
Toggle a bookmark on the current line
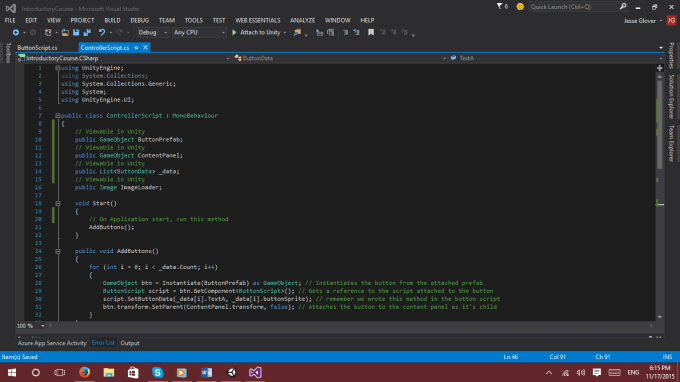pos(371,33)
